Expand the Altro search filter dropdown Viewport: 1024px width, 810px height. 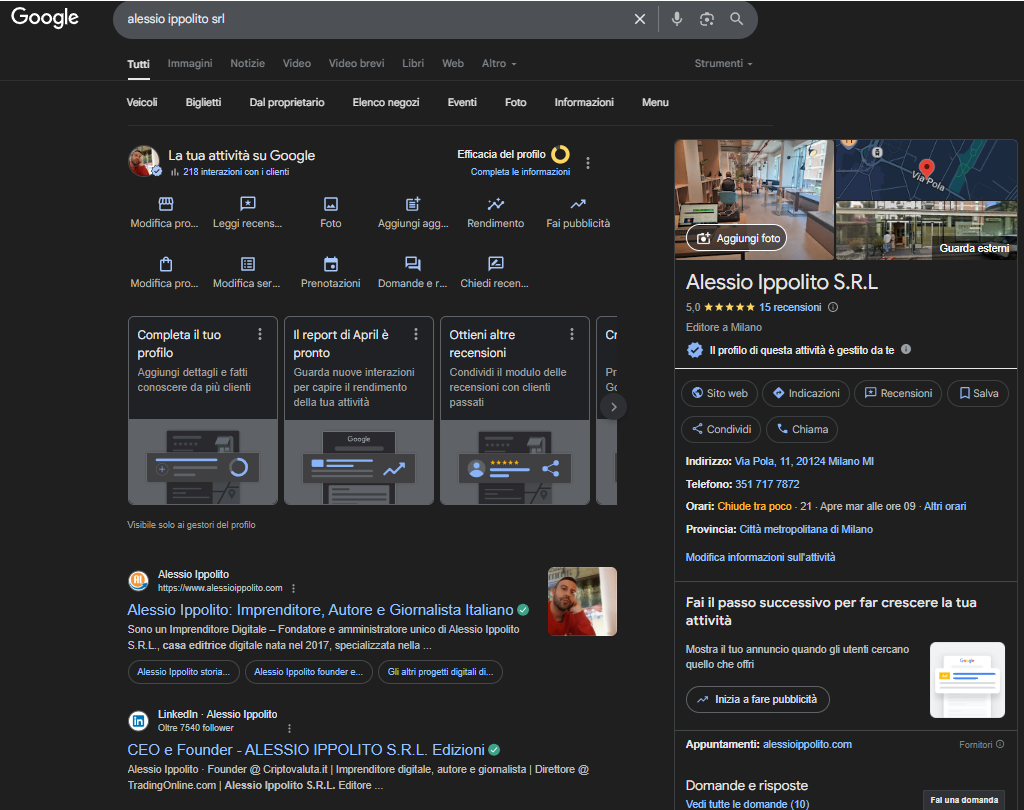[x=499, y=63]
